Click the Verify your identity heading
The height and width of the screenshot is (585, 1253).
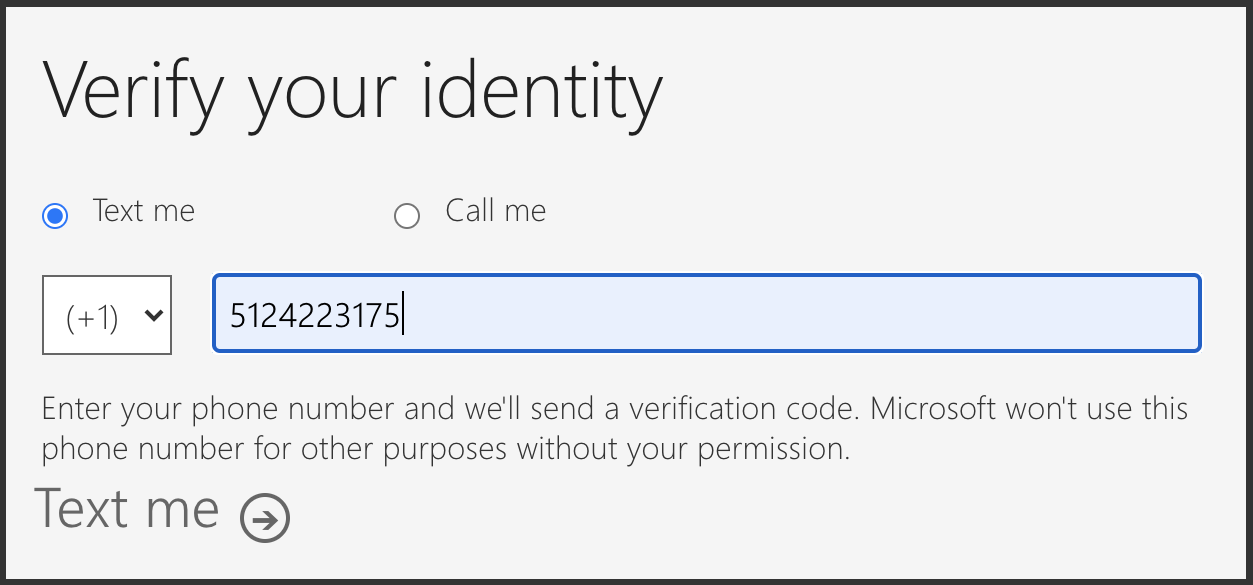pyautogui.click(x=352, y=90)
